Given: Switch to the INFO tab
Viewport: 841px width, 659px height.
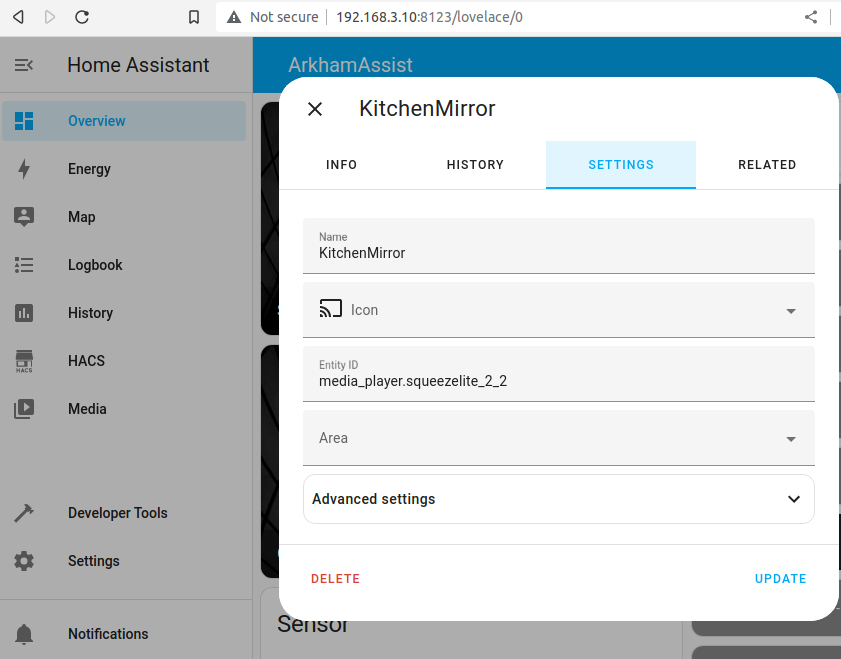Looking at the screenshot, I should [341, 165].
